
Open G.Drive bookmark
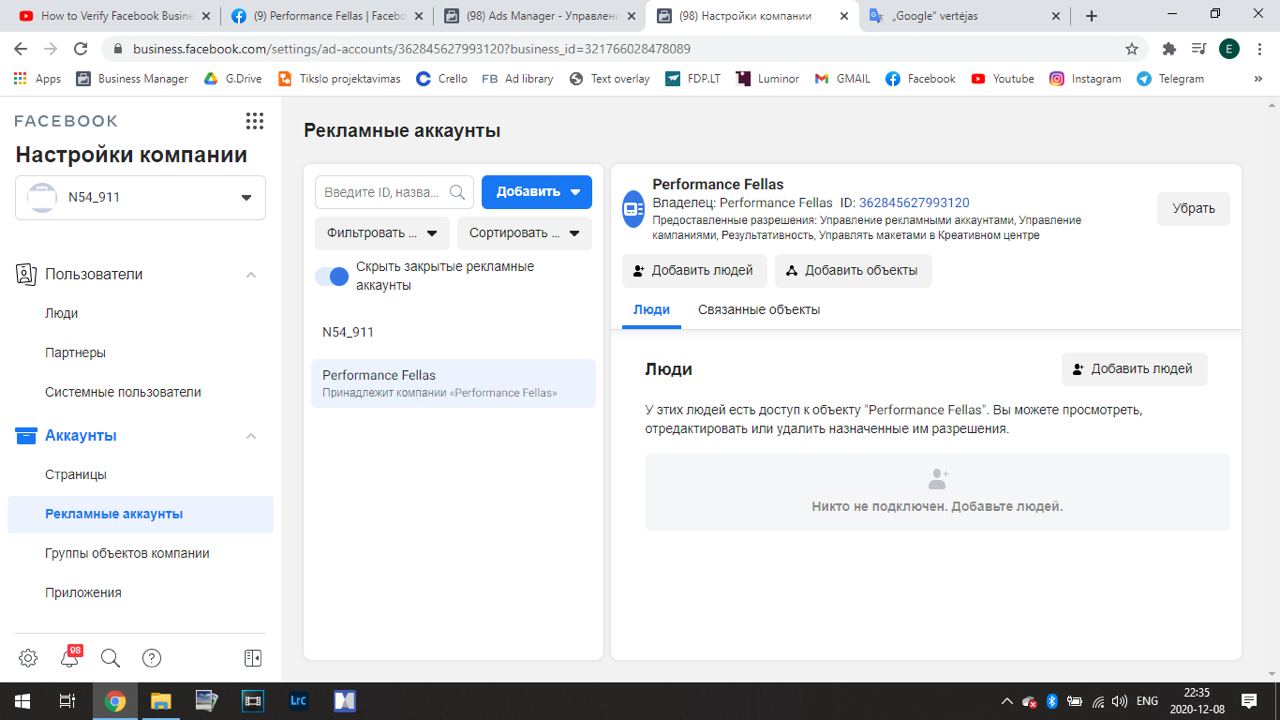click(x=233, y=78)
